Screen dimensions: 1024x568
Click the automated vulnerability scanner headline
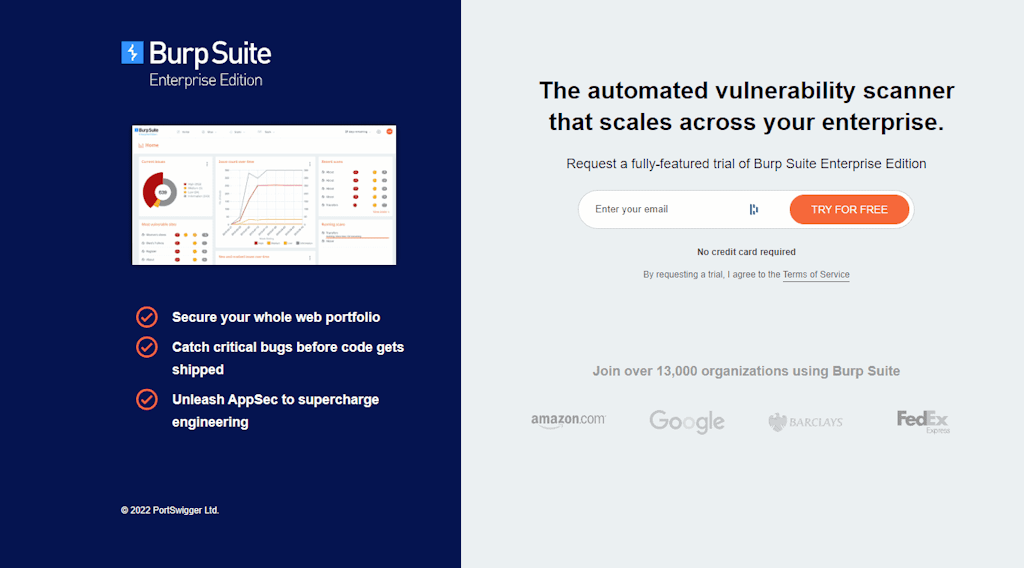pos(746,106)
